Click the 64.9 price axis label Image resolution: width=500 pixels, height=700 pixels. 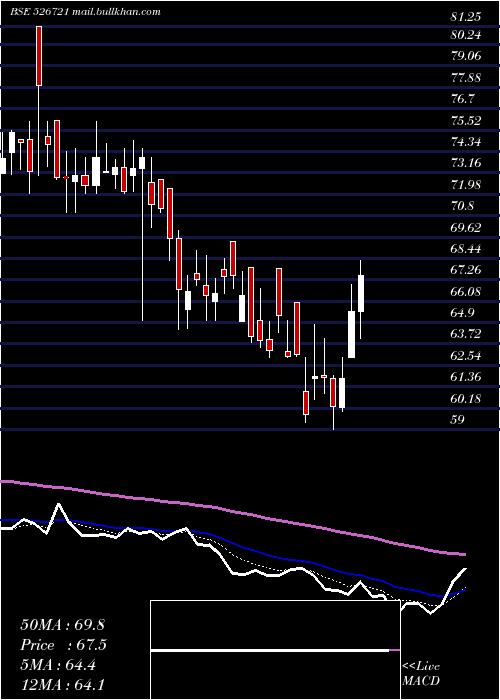click(462, 312)
